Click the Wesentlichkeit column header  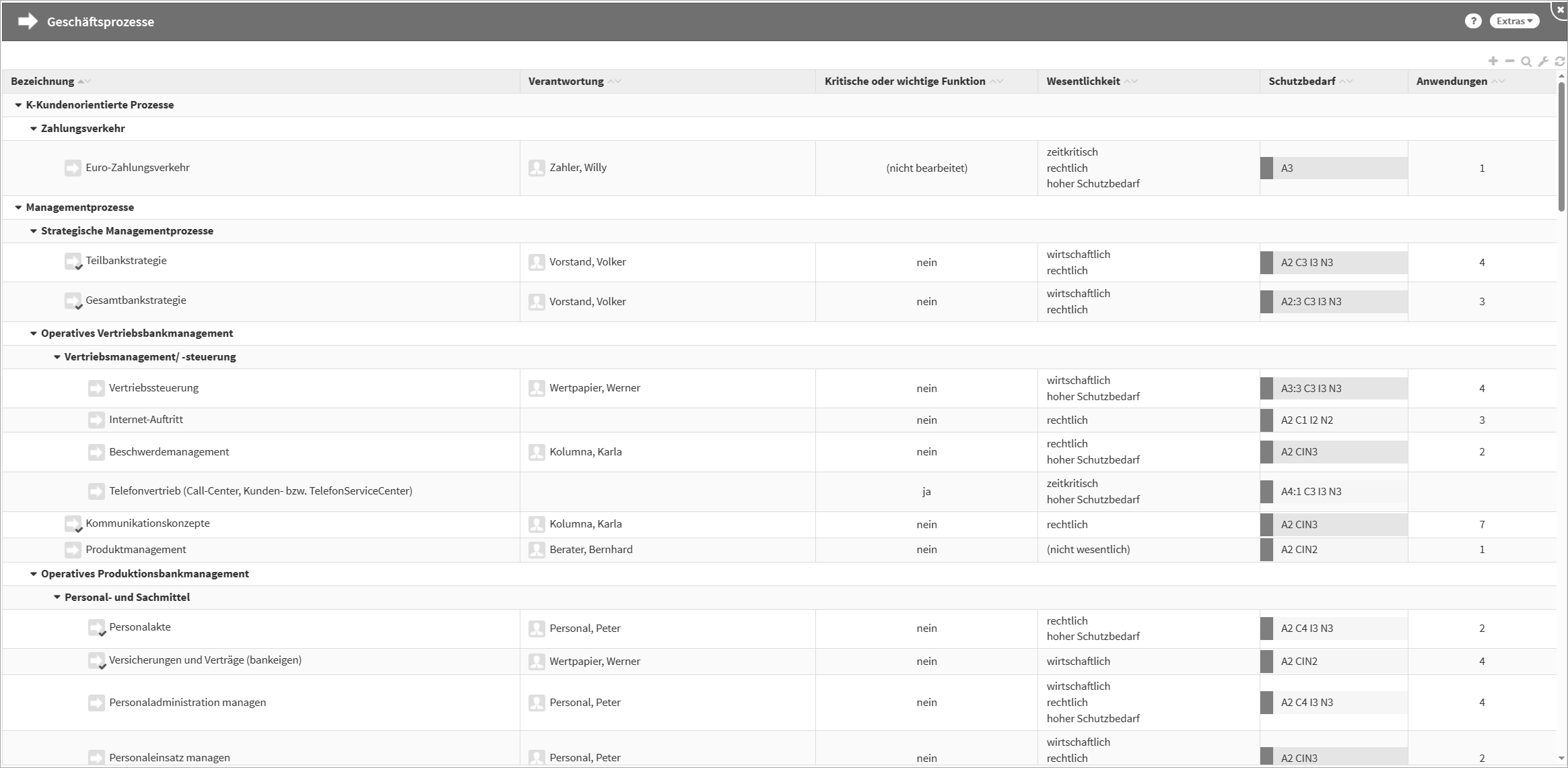(x=1084, y=81)
